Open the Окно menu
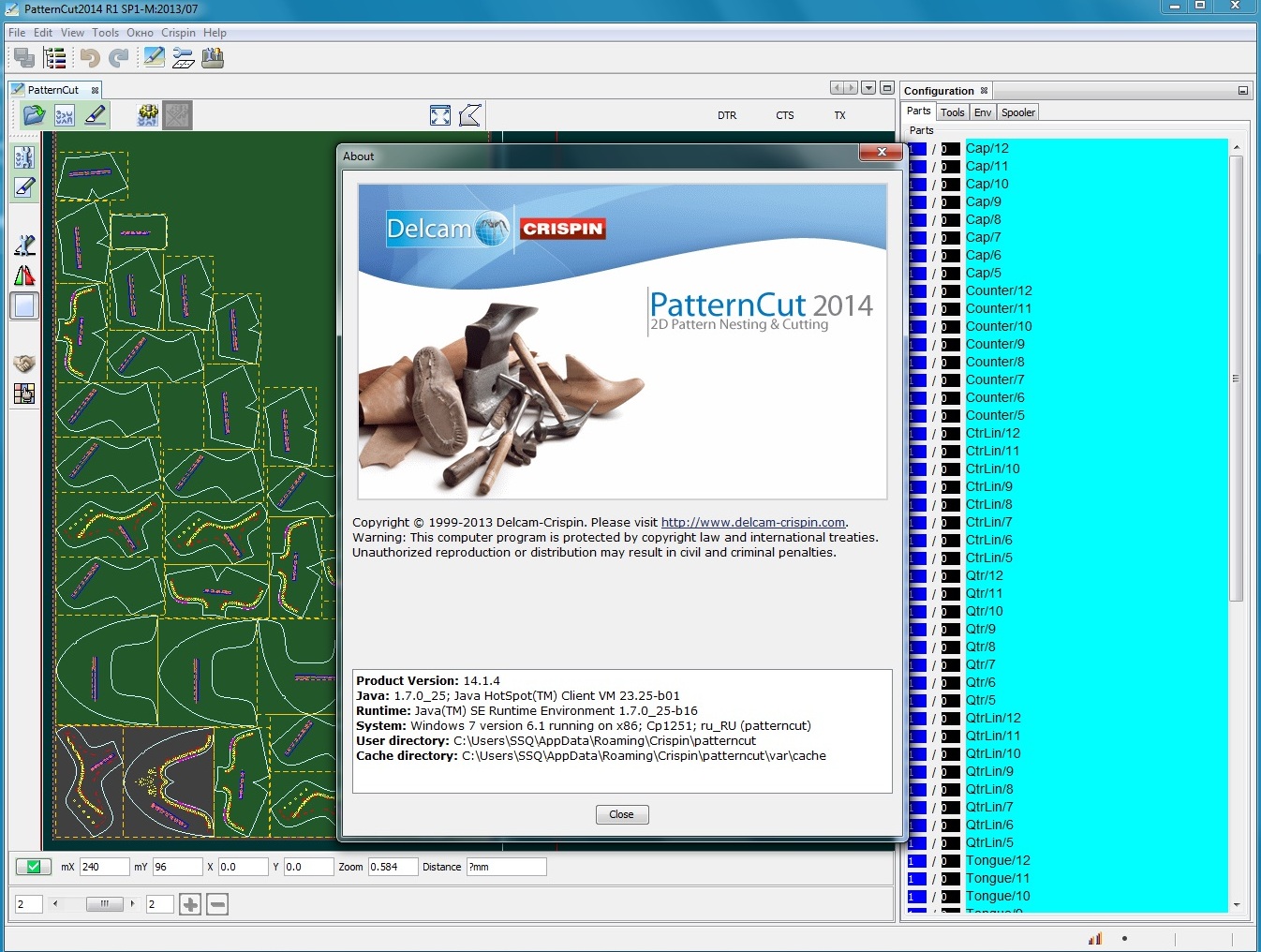This screenshot has height=952, width=1261. (x=140, y=33)
